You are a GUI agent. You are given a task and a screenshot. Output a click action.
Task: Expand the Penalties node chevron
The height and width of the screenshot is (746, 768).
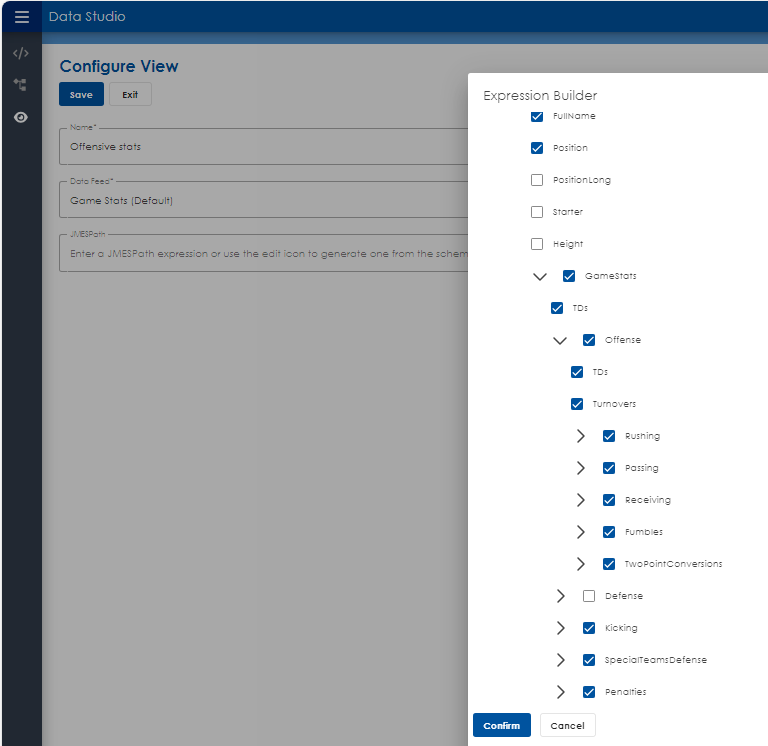click(561, 692)
